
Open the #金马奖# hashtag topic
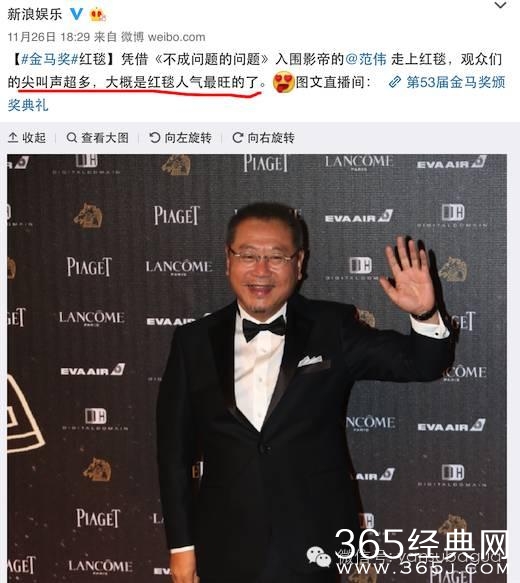(49, 59)
